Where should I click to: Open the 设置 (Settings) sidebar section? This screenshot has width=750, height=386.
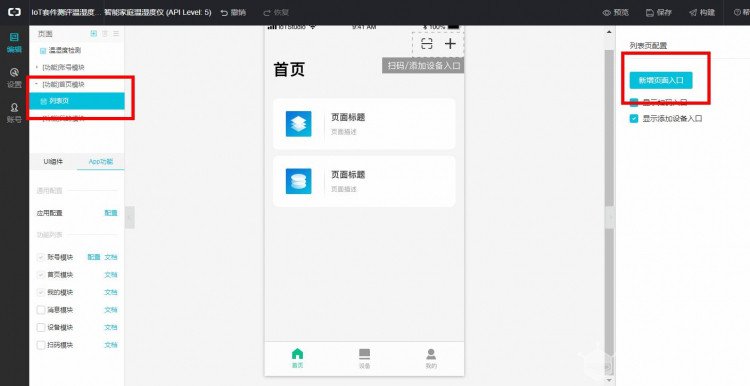coord(14,78)
